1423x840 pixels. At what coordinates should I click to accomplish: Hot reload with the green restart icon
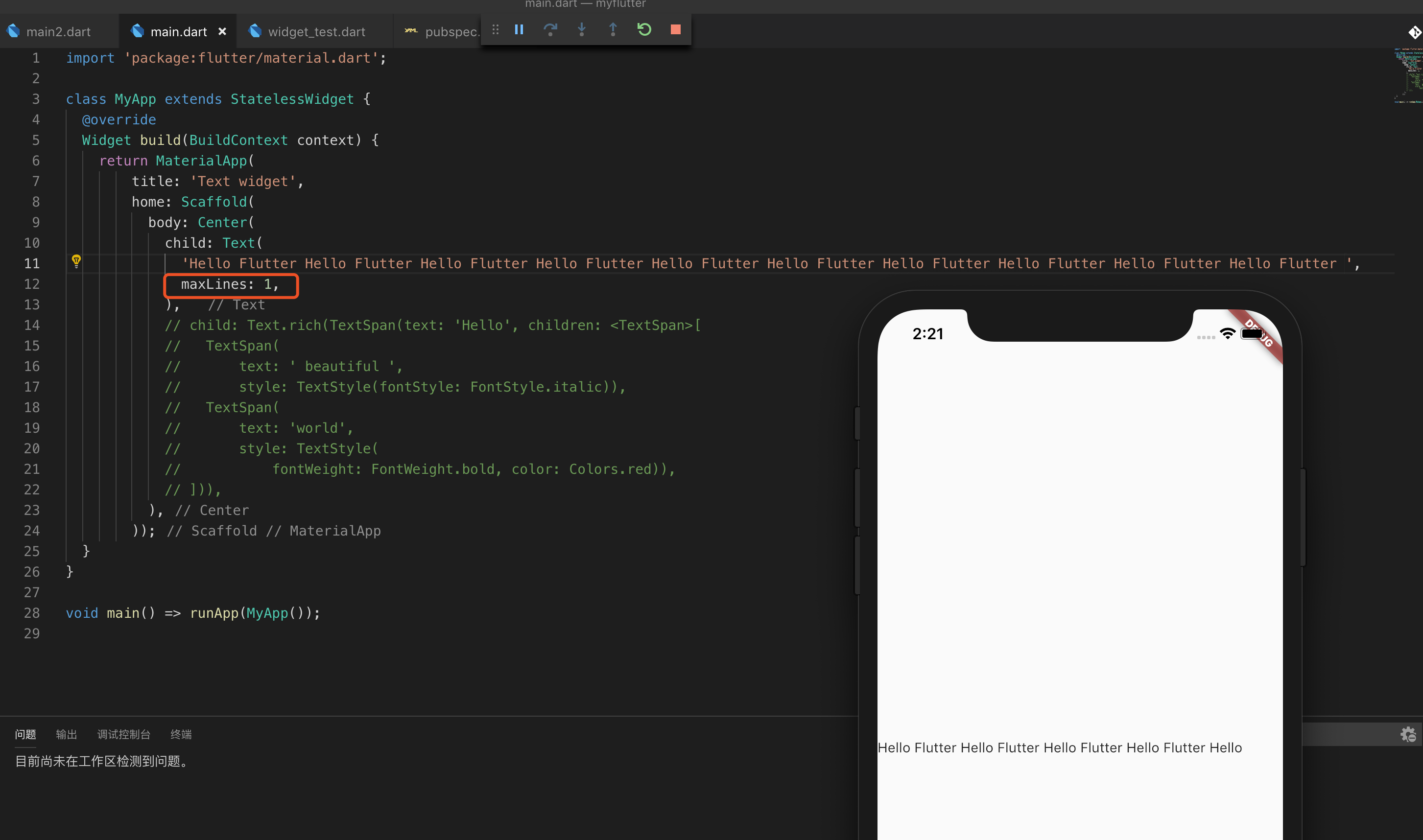[644, 29]
